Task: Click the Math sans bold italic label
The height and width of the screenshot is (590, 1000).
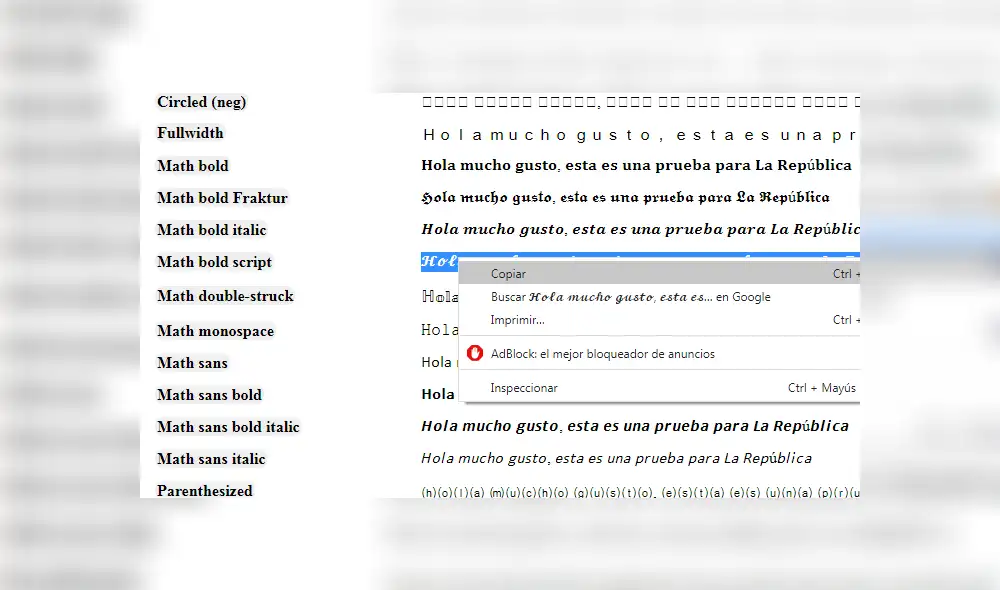Action: [x=228, y=427]
